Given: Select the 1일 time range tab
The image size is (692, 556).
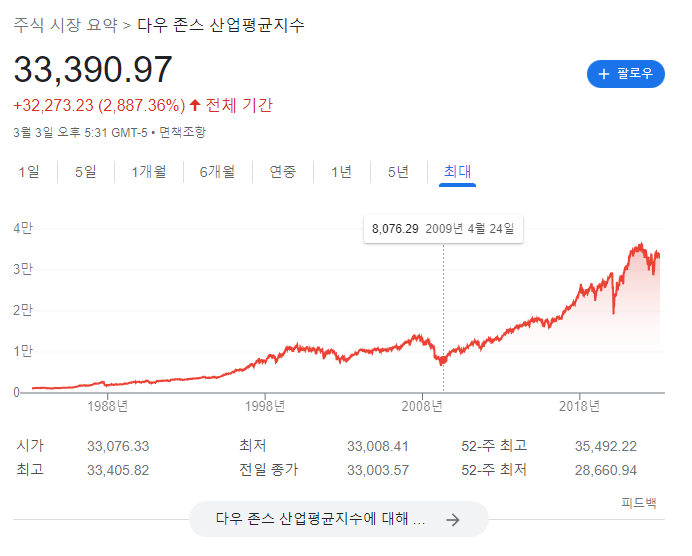Looking at the screenshot, I should click(x=29, y=172).
